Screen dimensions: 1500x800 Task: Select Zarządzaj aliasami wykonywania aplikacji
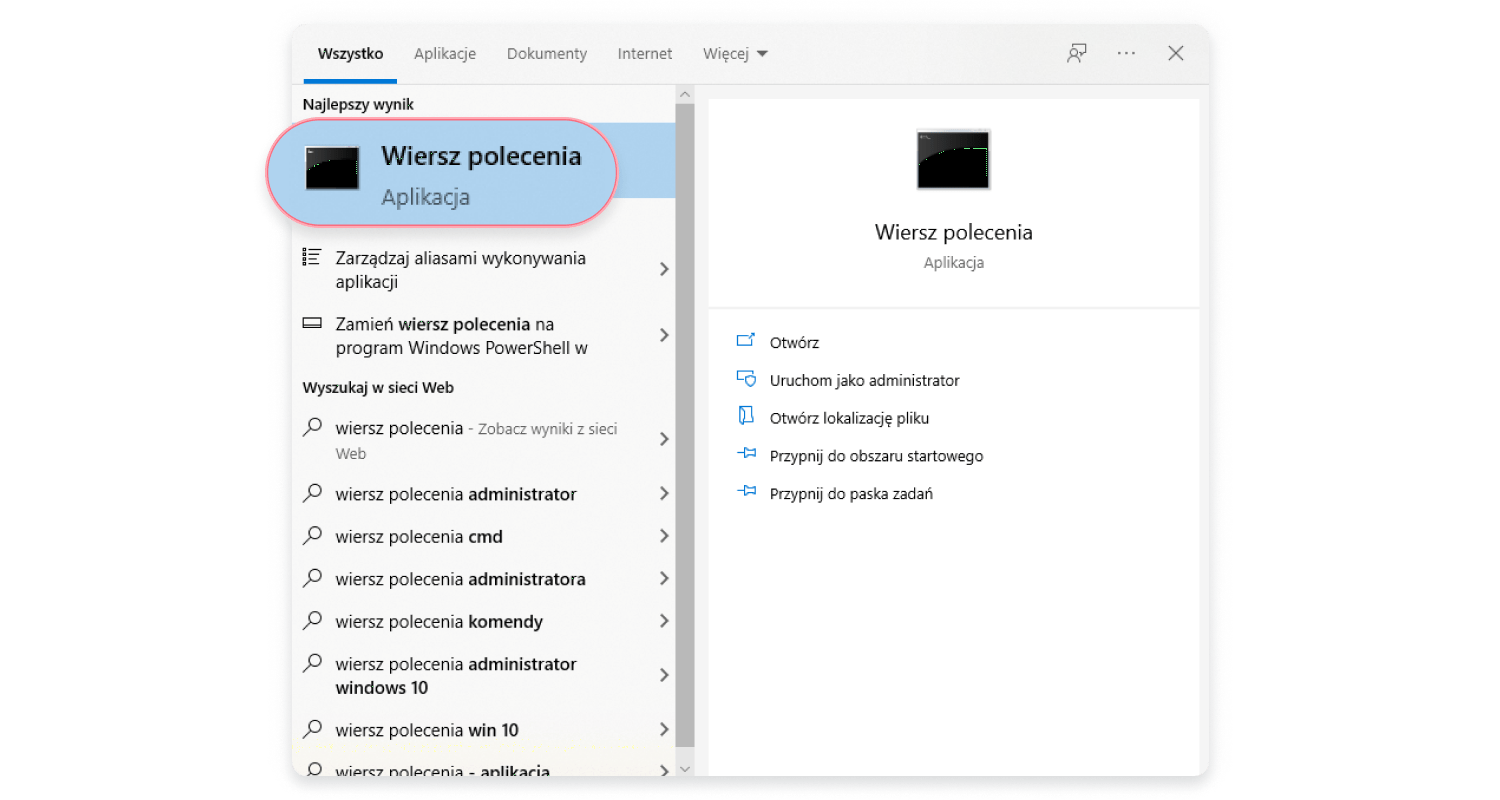[x=484, y=270]
